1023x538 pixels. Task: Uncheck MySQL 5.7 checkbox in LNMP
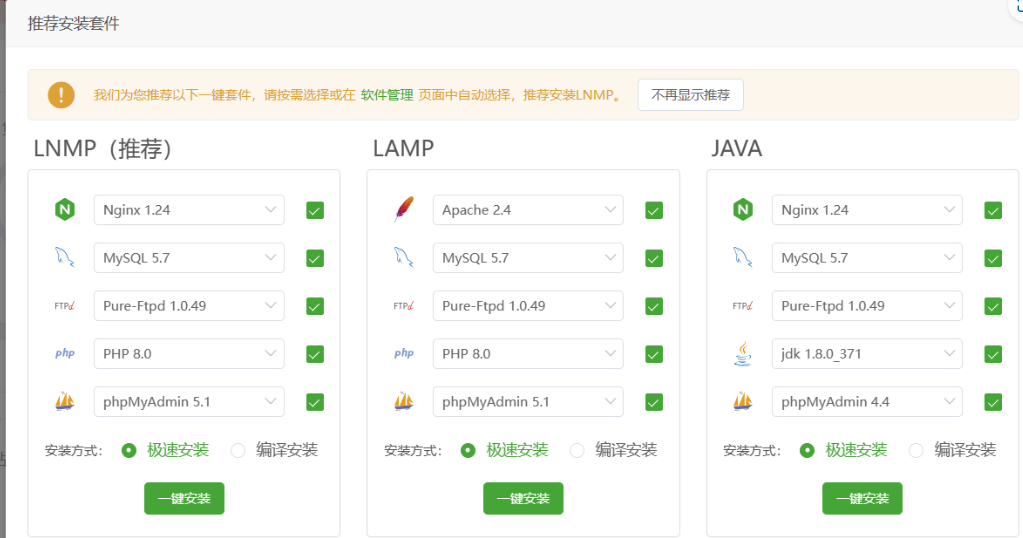pos(315,258)
